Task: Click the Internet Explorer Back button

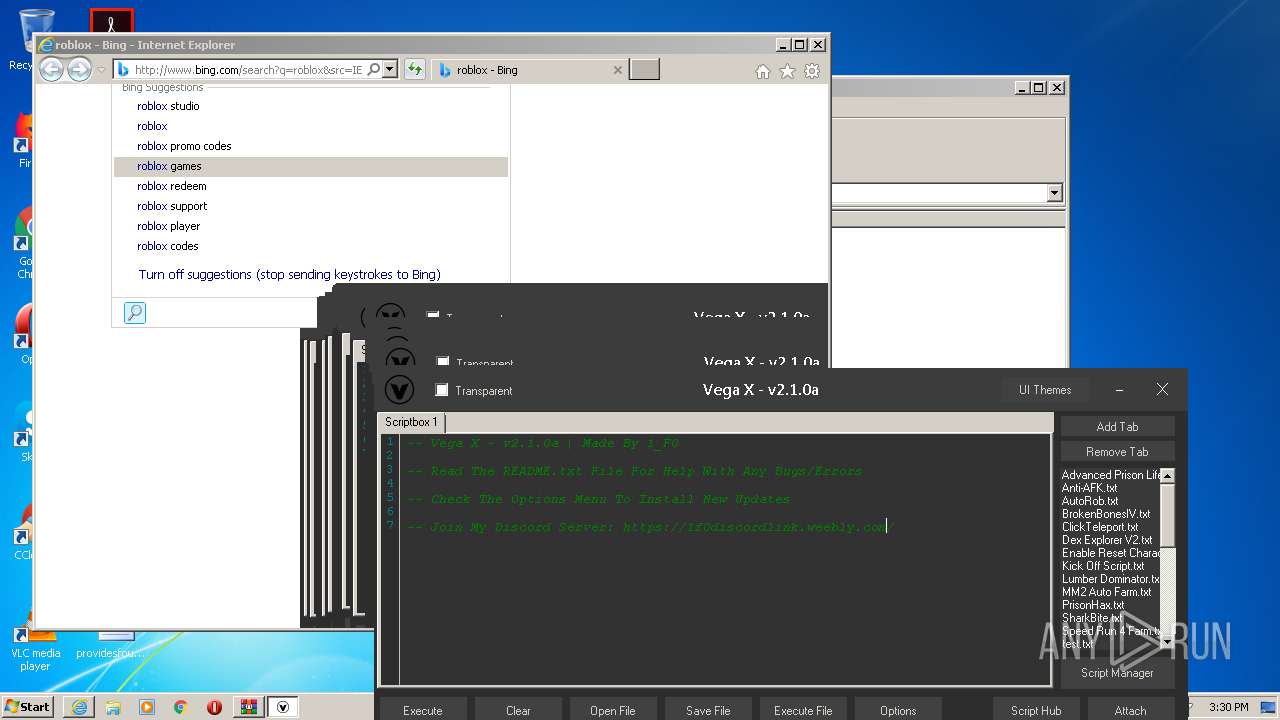Action: [52, 70]
